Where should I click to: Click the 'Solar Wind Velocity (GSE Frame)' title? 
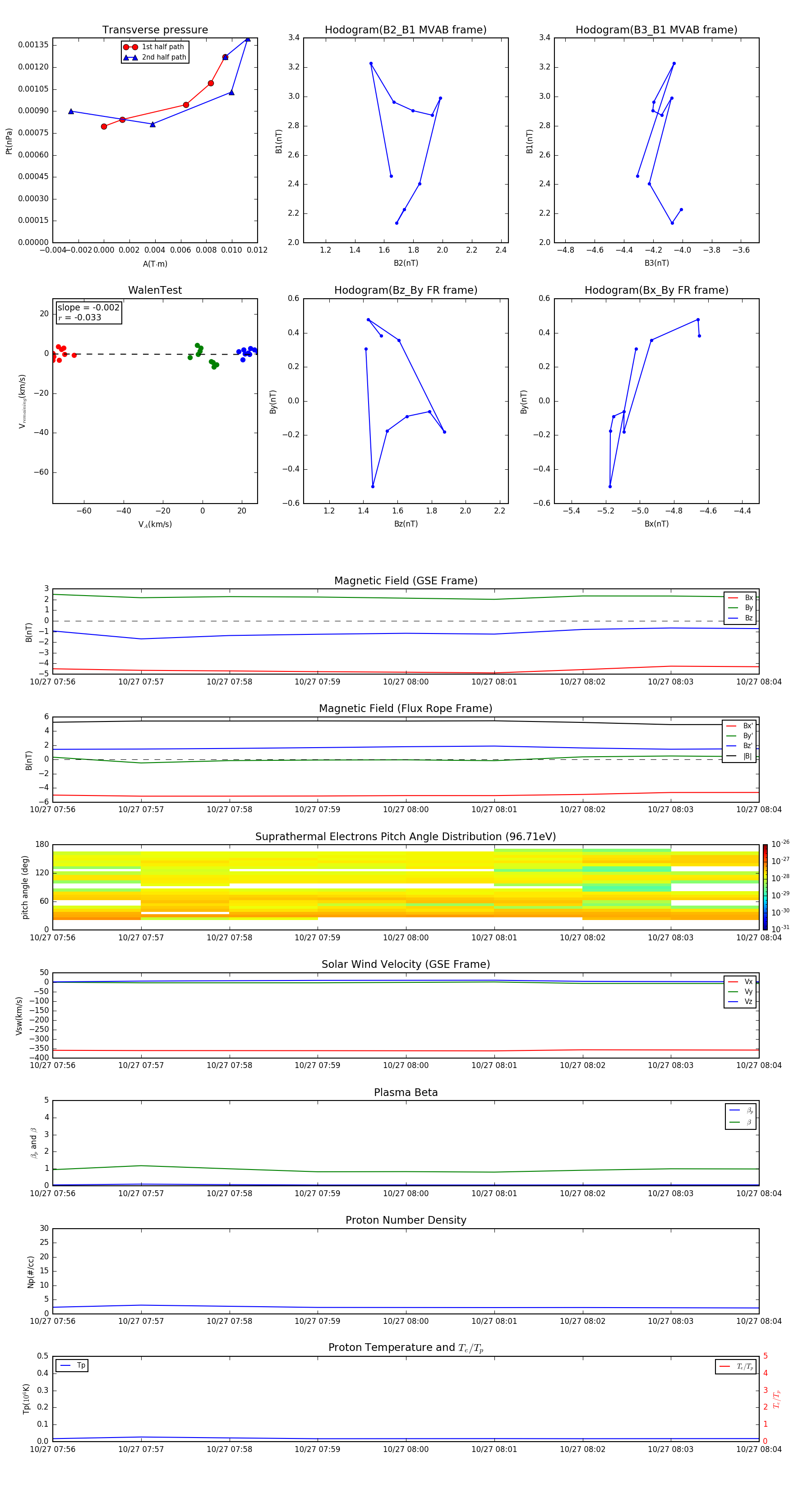pyautogui.click(x=406, y=964)
